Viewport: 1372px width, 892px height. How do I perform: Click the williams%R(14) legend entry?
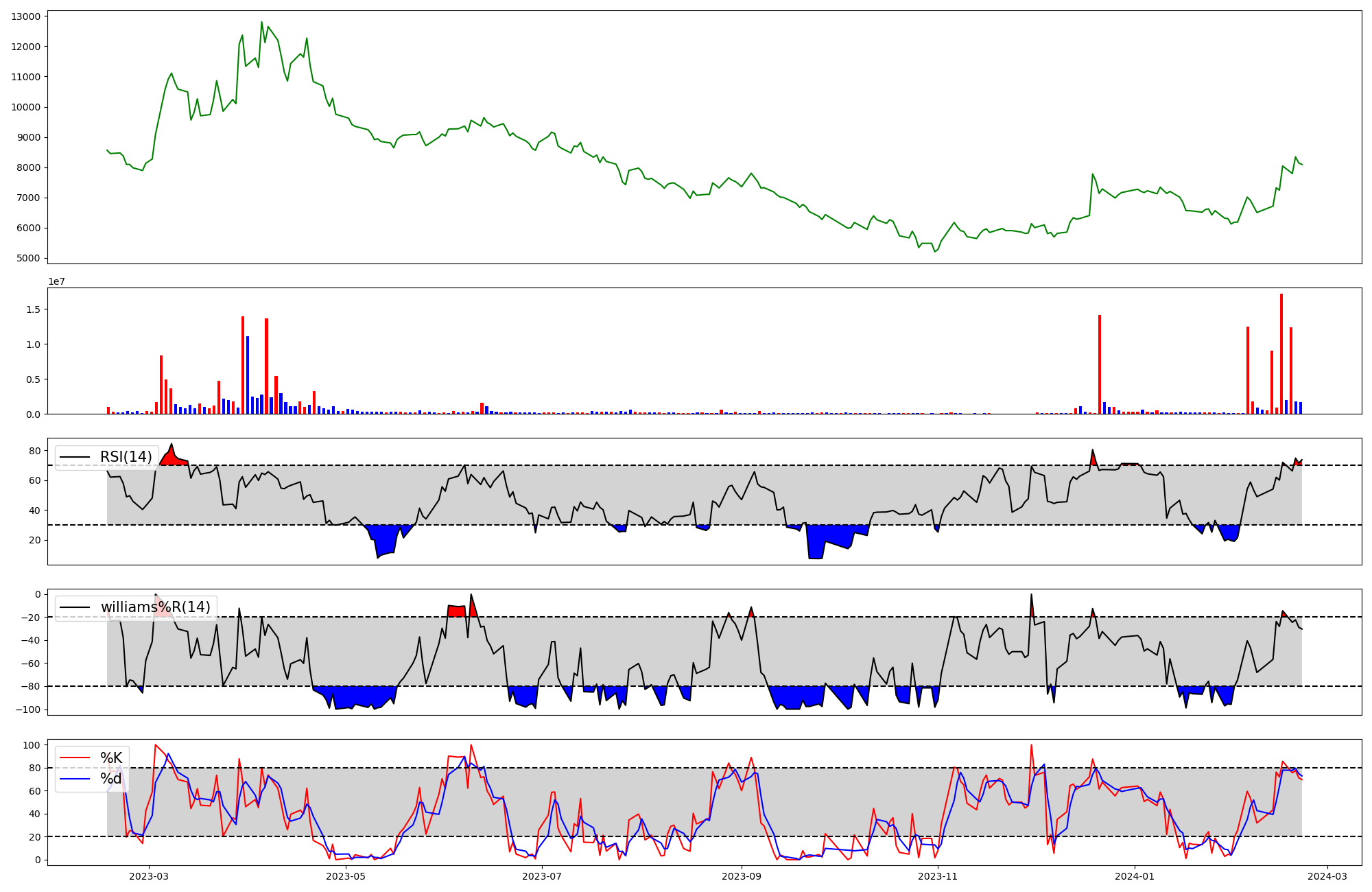(155, 607)
